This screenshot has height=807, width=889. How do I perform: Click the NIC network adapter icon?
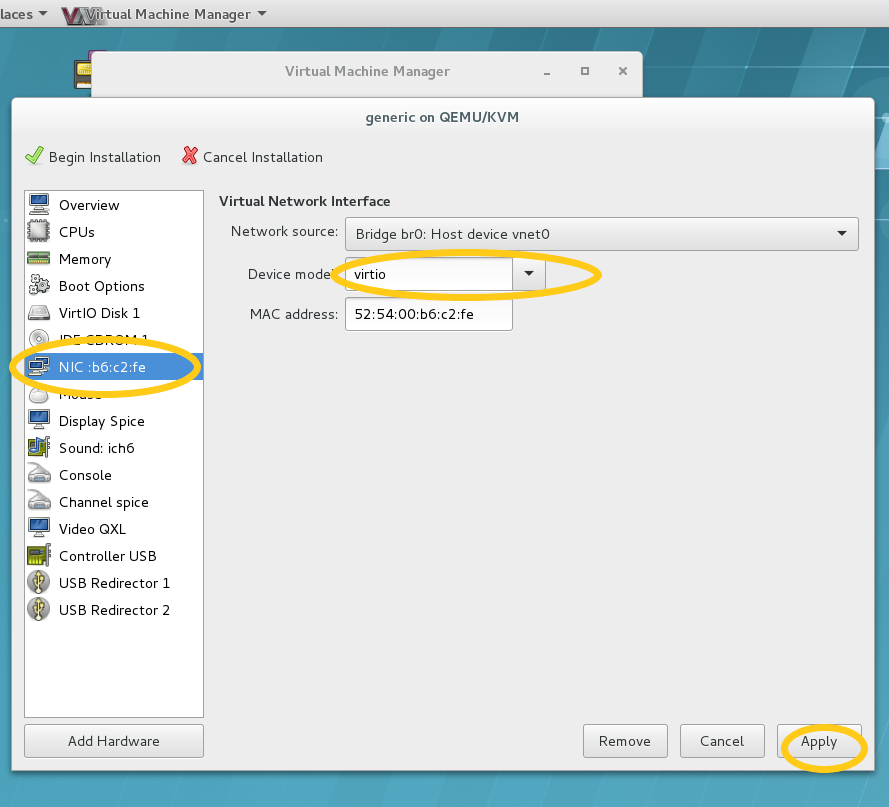[39, 366]
